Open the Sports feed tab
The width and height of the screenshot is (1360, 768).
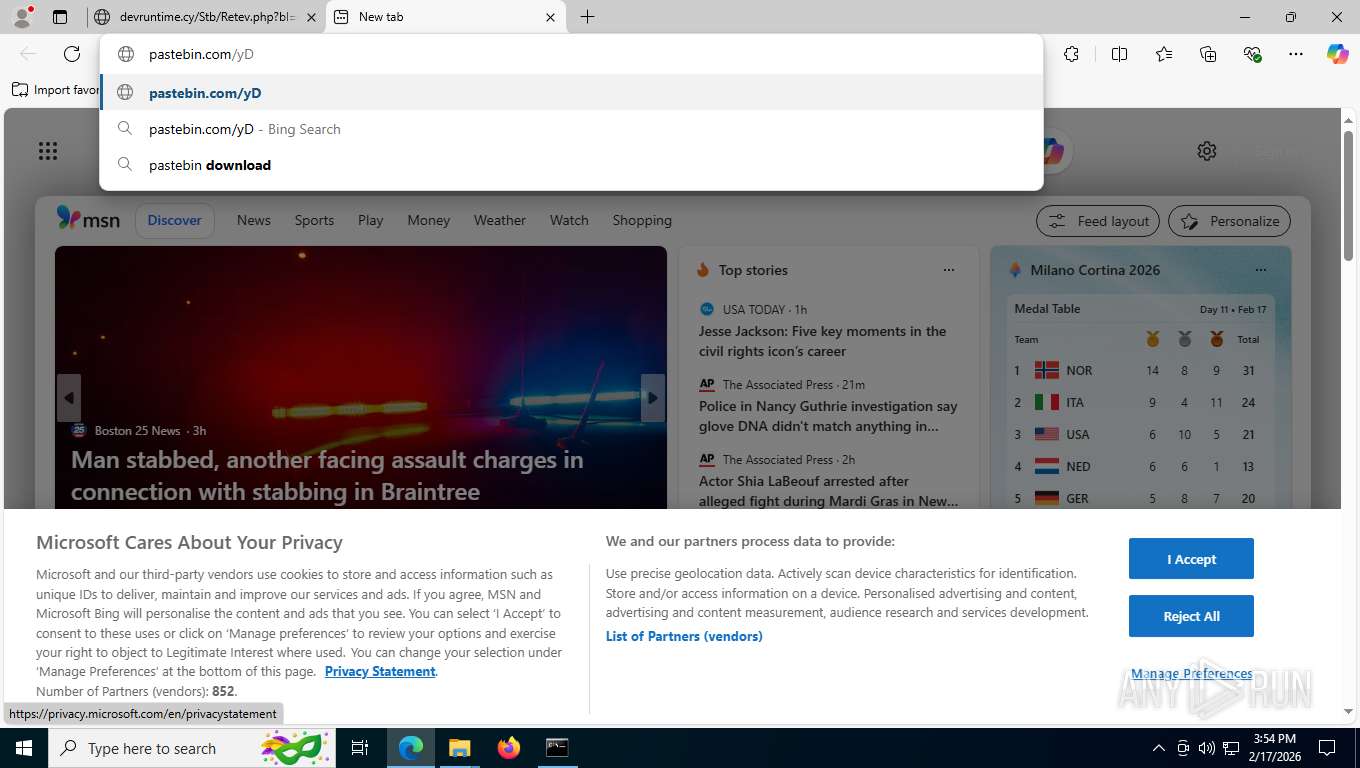pyautogui.click(x=314, y=220)
